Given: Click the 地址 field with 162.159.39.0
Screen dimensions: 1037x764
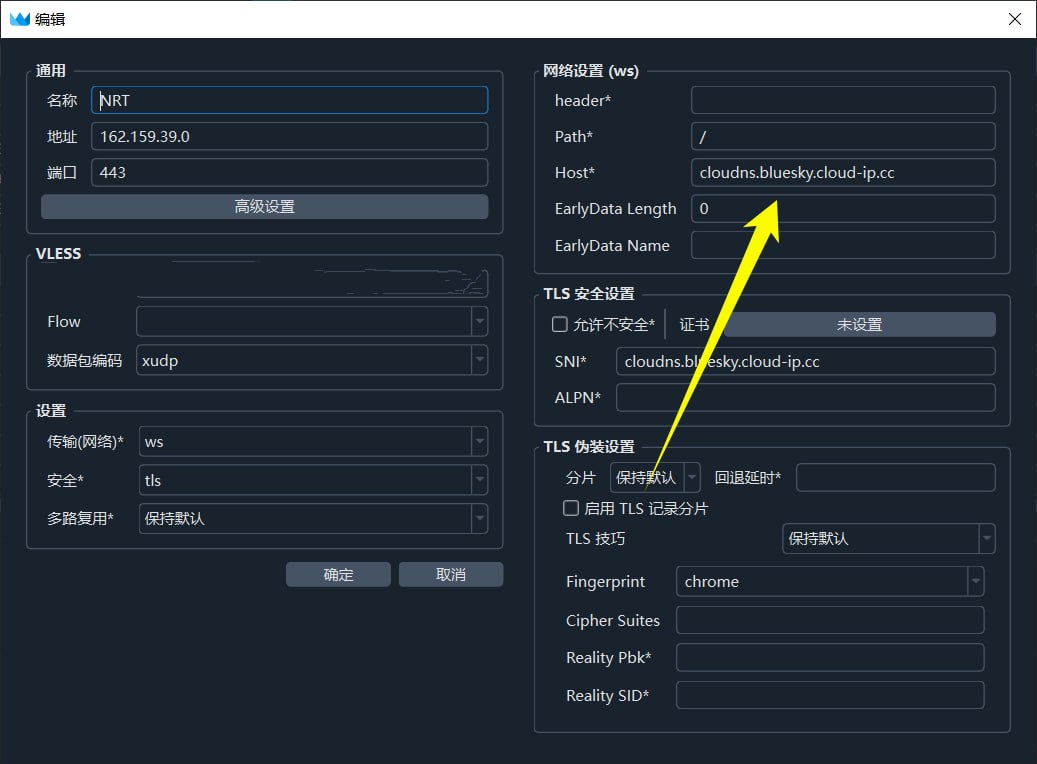Looking at the screenshot, I should [290, 136].
